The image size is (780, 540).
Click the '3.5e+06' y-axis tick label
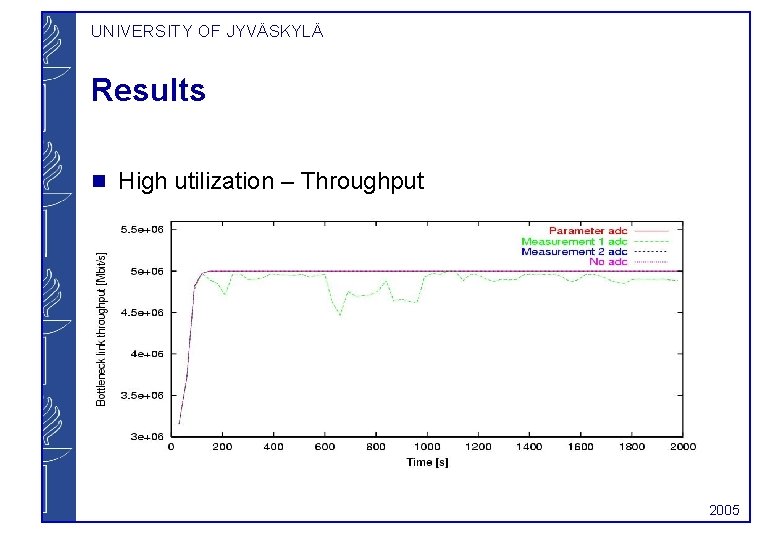(142, 395)
